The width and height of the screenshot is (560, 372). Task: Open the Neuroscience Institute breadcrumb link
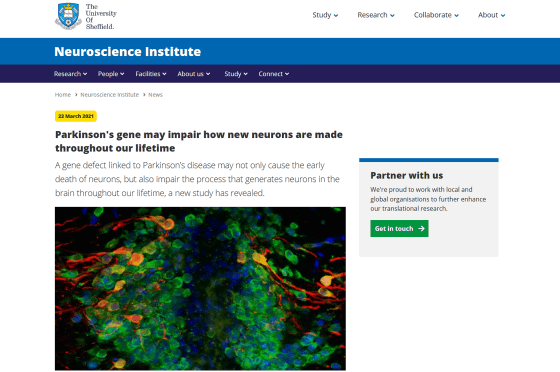pyautogui.click(x=110, y=95)
